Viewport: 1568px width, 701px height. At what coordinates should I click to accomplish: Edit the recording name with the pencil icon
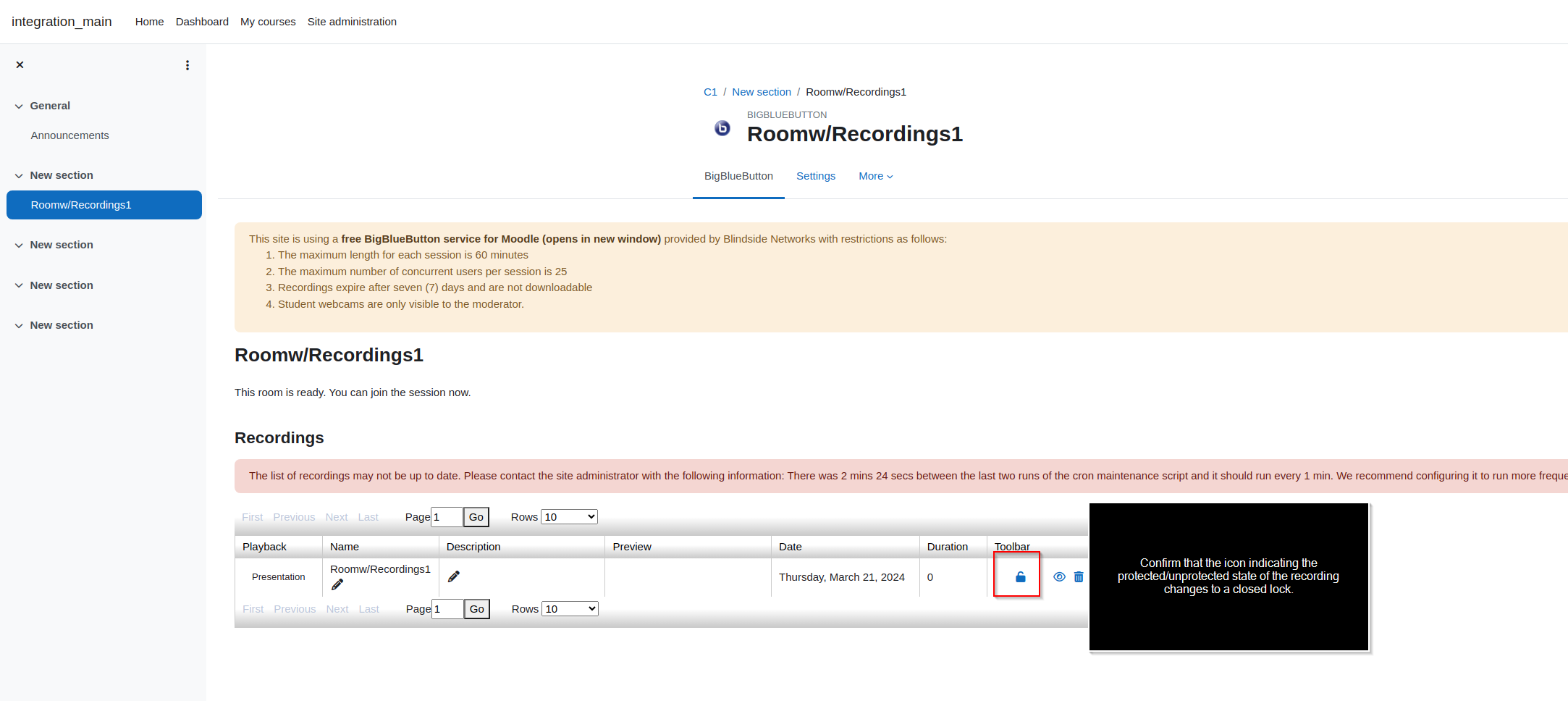tap(337, 584)
